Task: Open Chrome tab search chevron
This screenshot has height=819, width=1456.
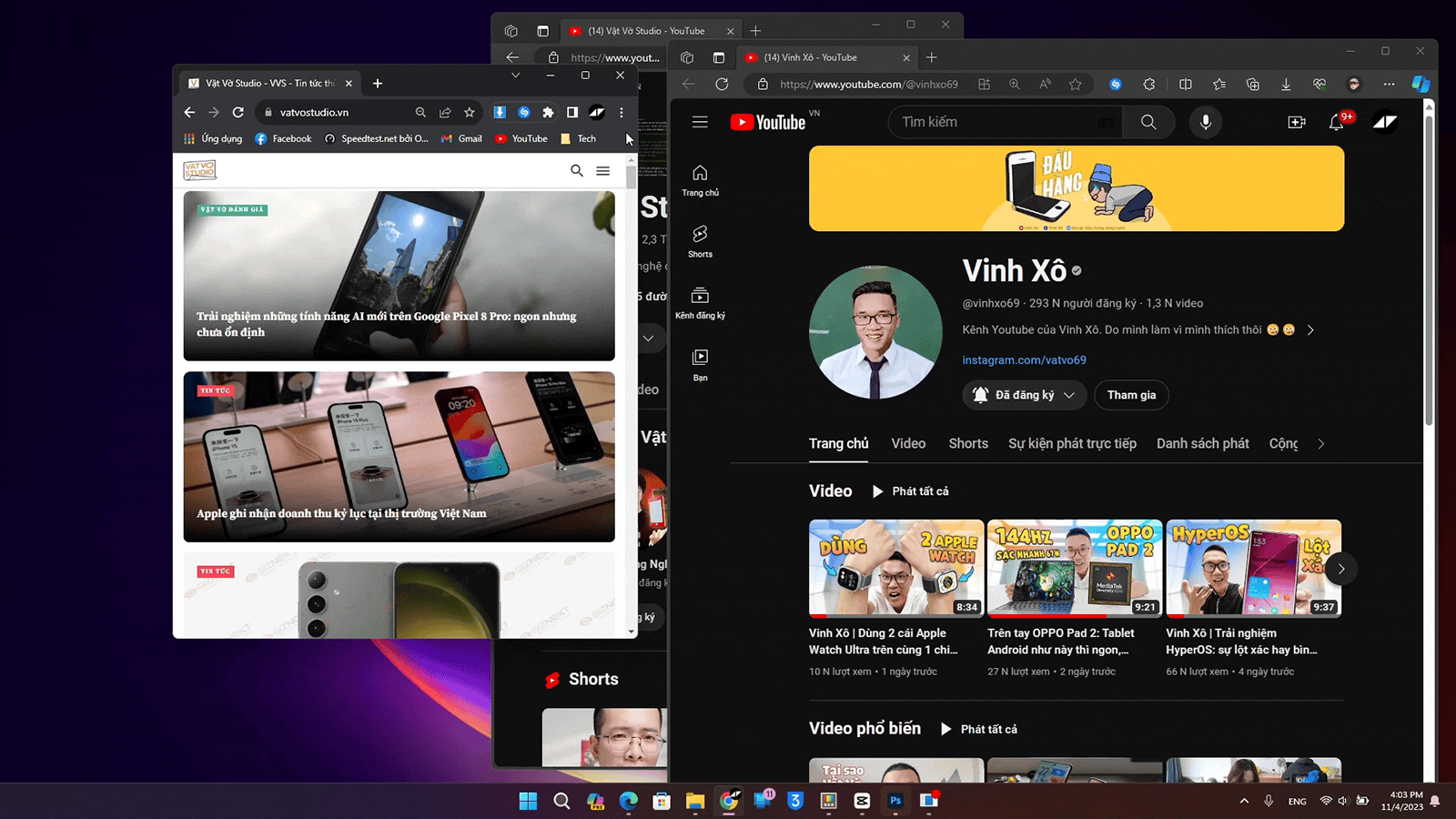Action: click(515, 76)
